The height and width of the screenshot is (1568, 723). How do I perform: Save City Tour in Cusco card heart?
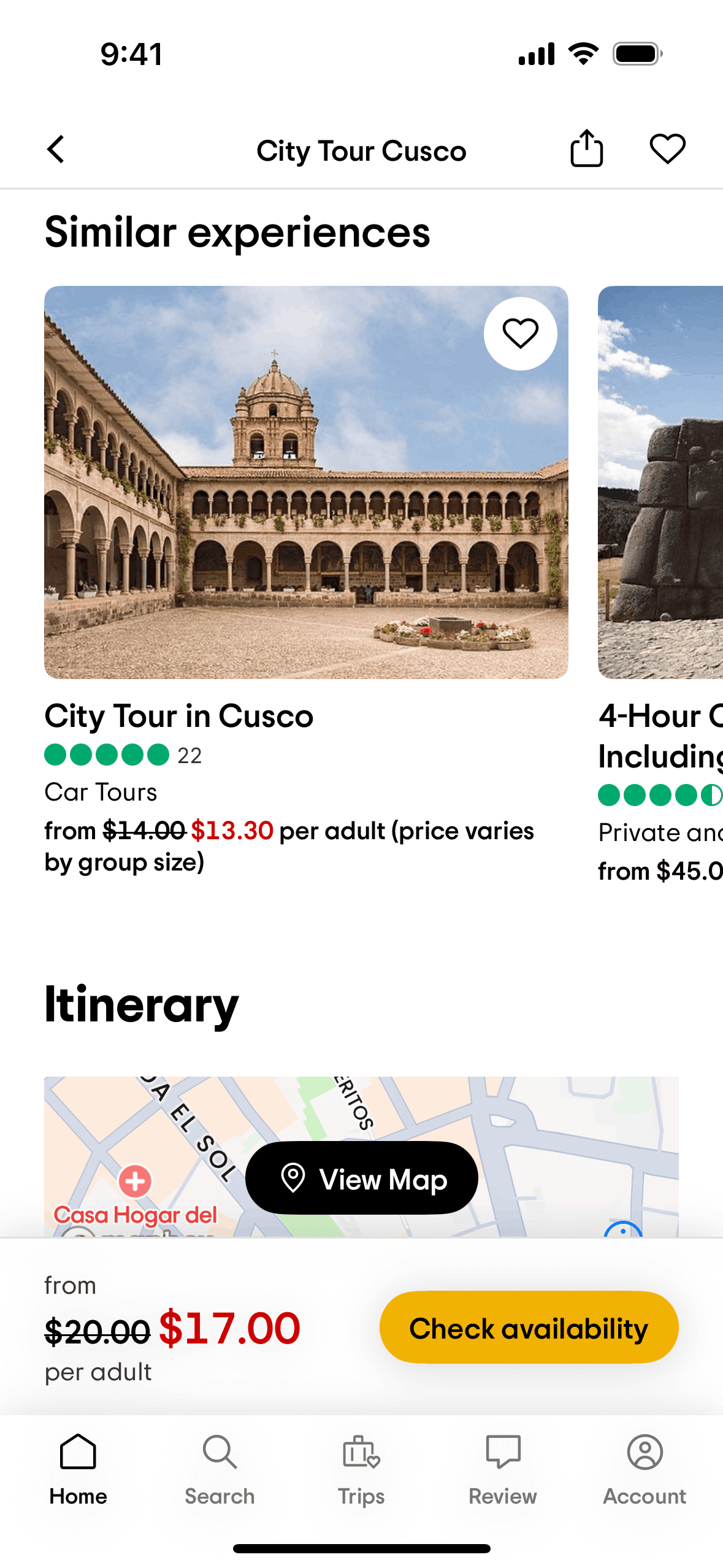520,334
